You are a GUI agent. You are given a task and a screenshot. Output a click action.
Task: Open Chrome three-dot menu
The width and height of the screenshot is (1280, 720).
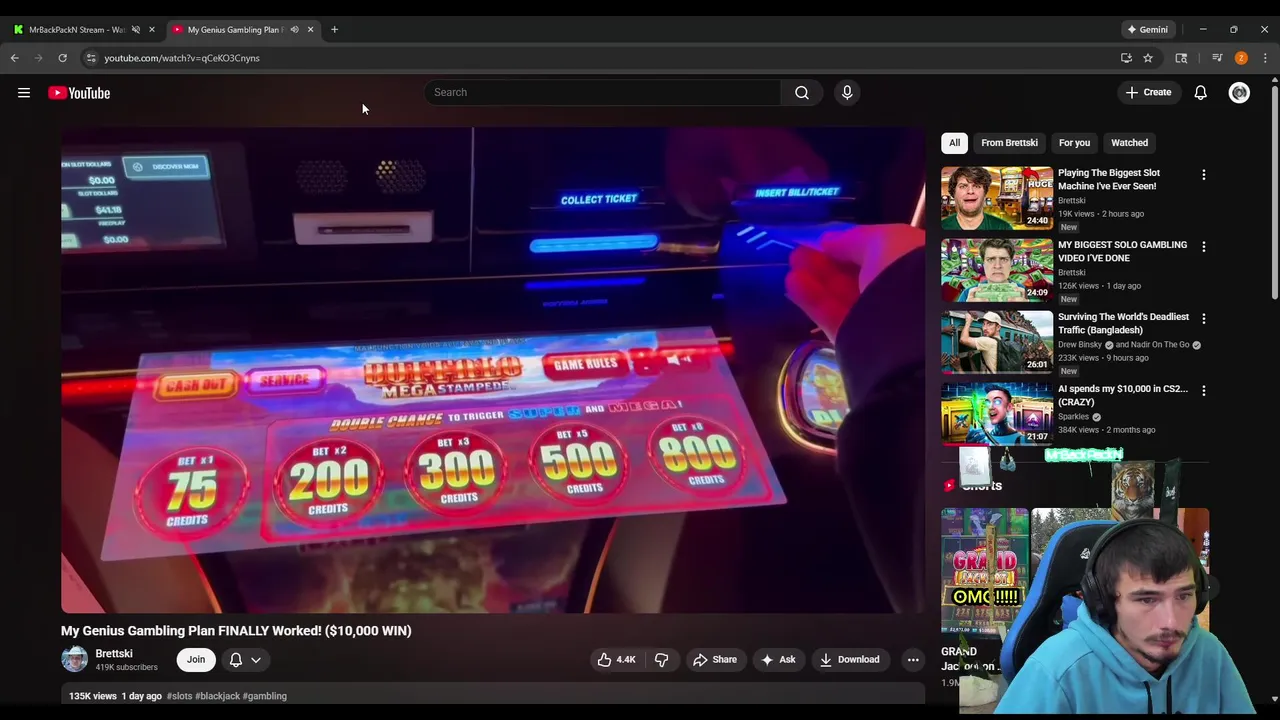click(x=1265, y=58)
